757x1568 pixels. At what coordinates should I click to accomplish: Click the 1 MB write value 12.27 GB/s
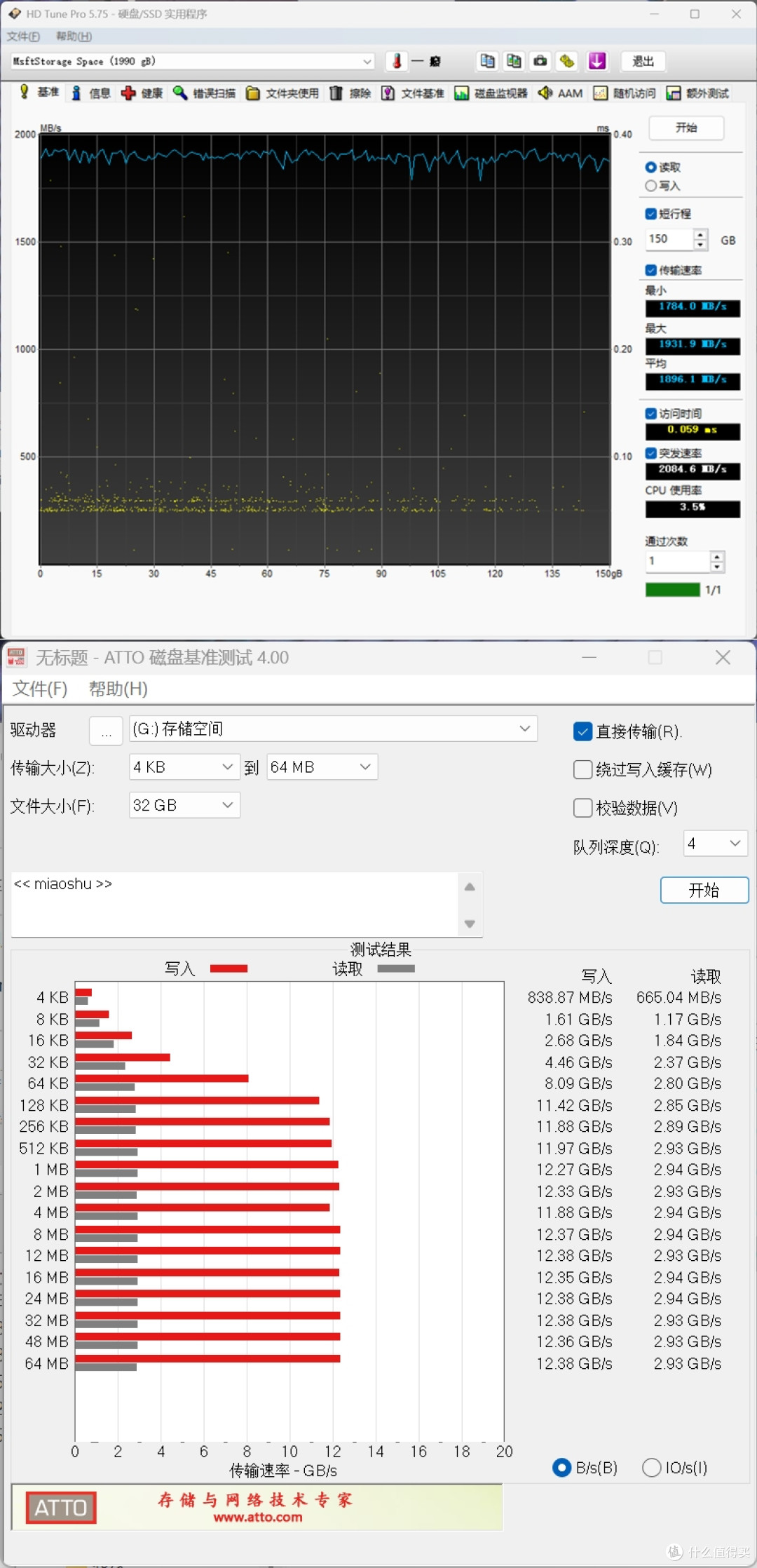(574, 1170)
